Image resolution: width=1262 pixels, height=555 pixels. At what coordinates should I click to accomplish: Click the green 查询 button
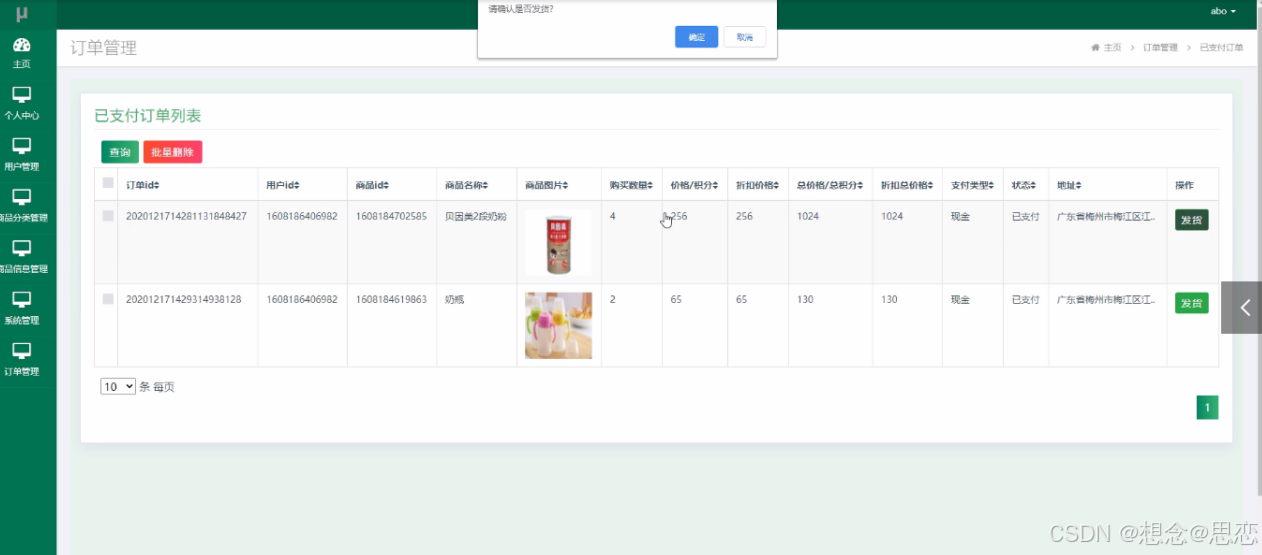pos(120,152)
